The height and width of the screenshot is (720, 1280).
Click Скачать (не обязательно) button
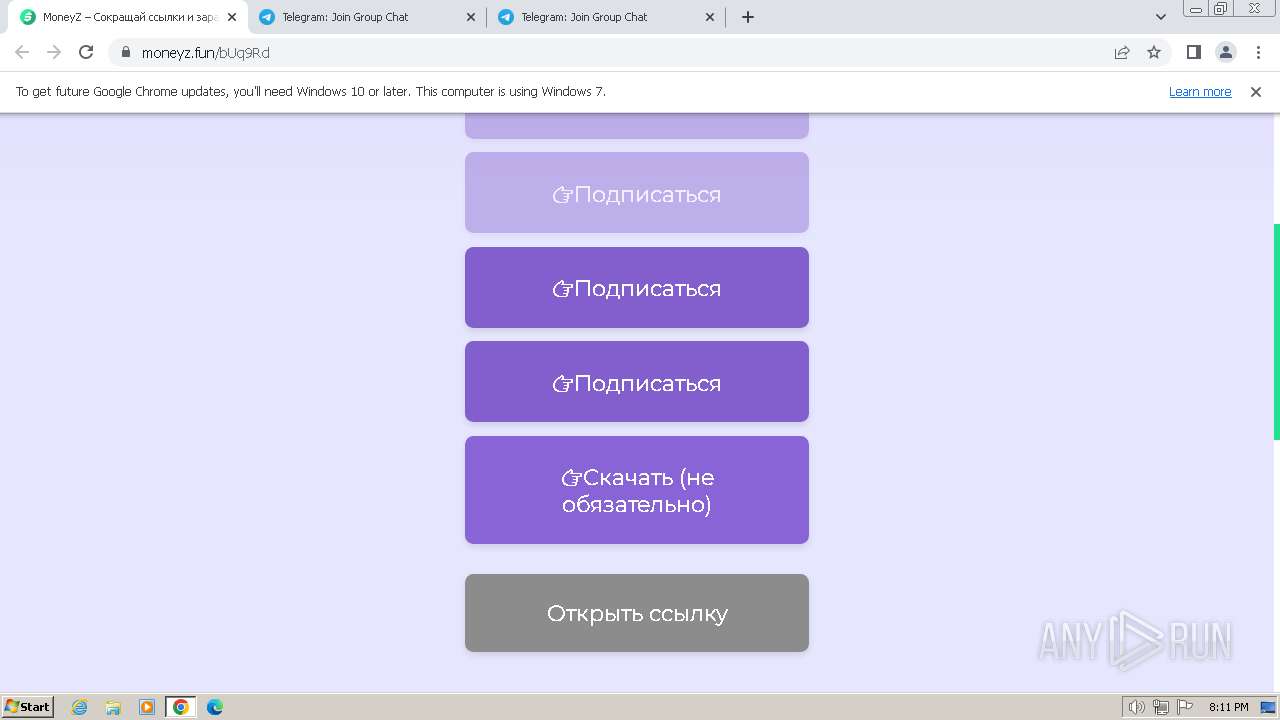point(637,490)
